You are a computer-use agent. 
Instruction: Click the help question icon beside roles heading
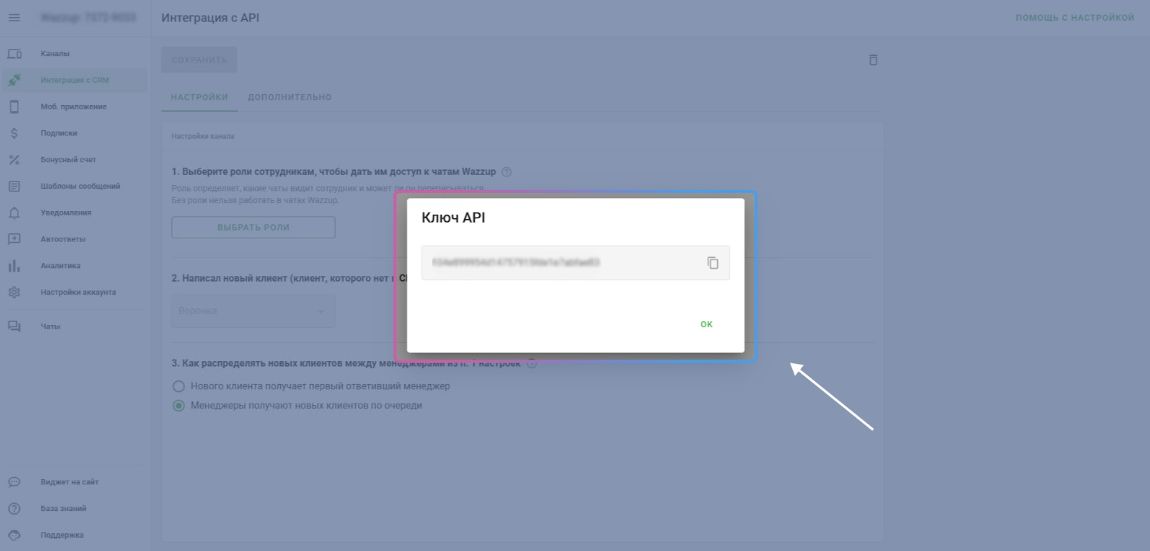coord(507,172)
